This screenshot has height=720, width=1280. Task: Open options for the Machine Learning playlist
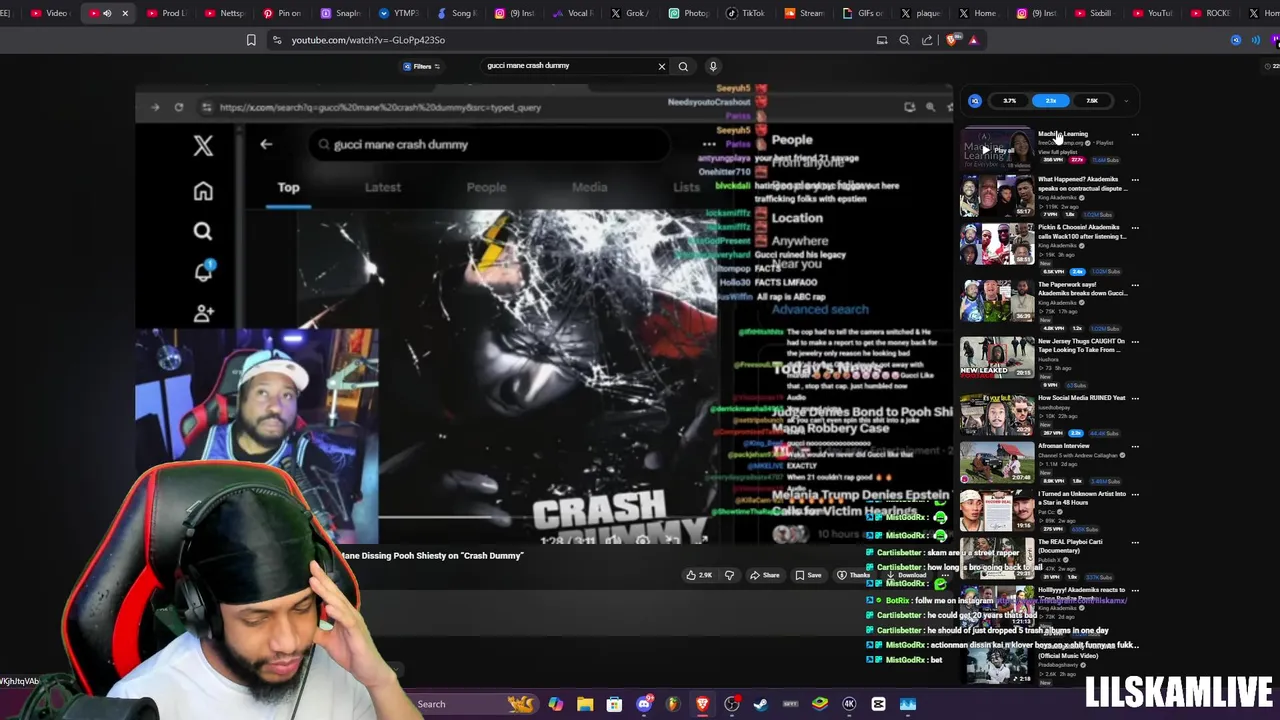[x=1134, y=134]
